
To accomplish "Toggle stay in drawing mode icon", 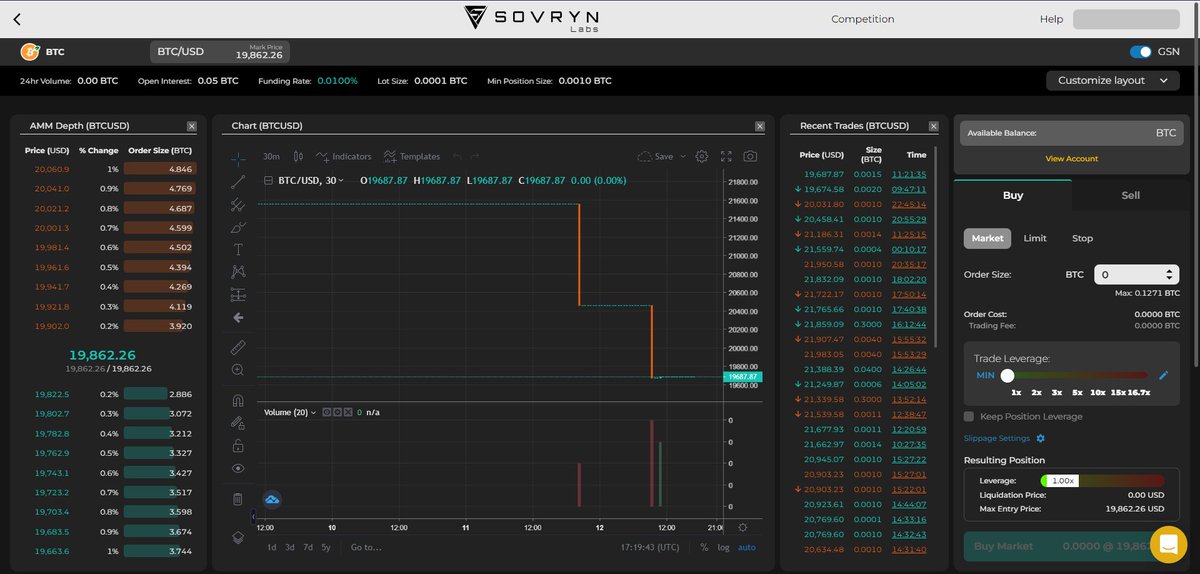I will click(238, 423).
